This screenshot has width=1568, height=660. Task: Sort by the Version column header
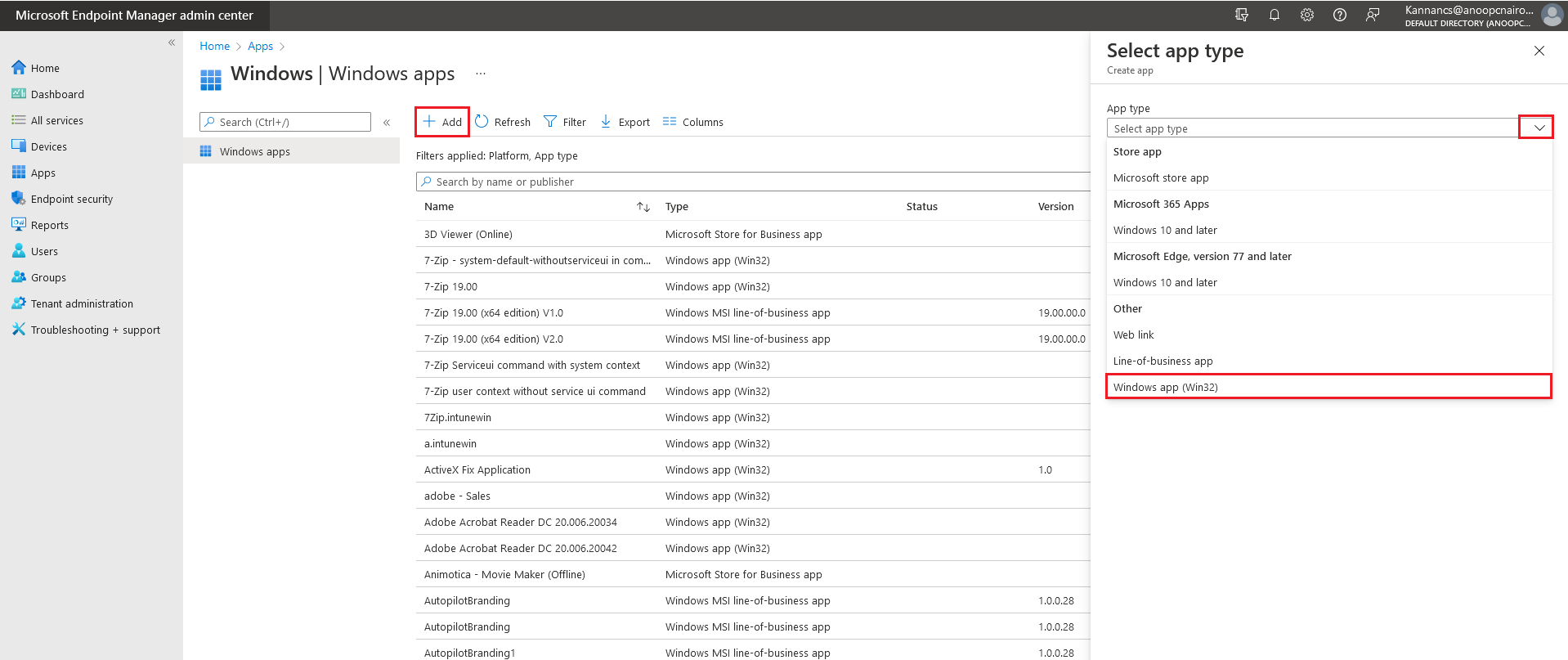pos(1055,207)
